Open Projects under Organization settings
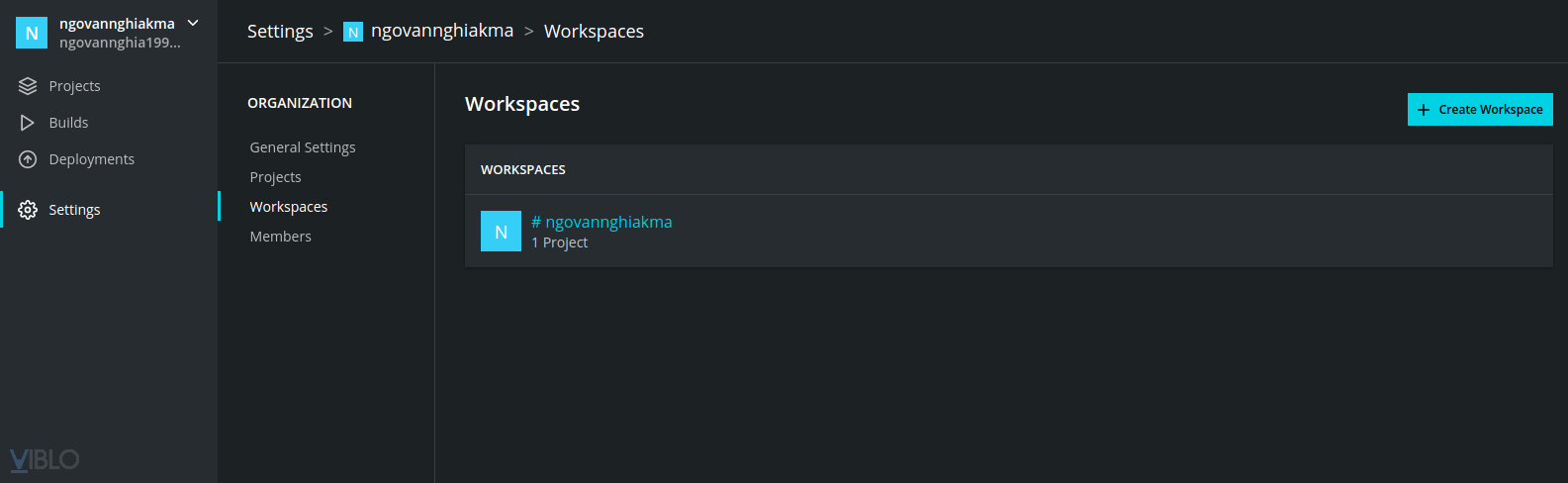This screenshot has height=483, width=1568. 275,177
